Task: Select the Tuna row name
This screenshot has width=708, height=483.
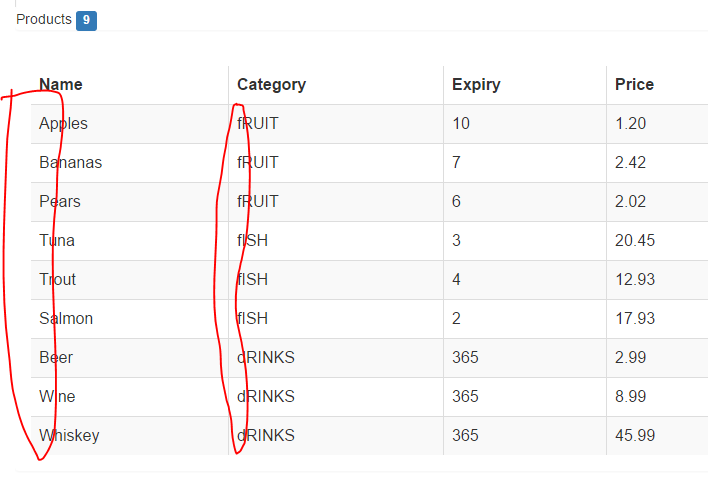Action: tap(57, 240)
